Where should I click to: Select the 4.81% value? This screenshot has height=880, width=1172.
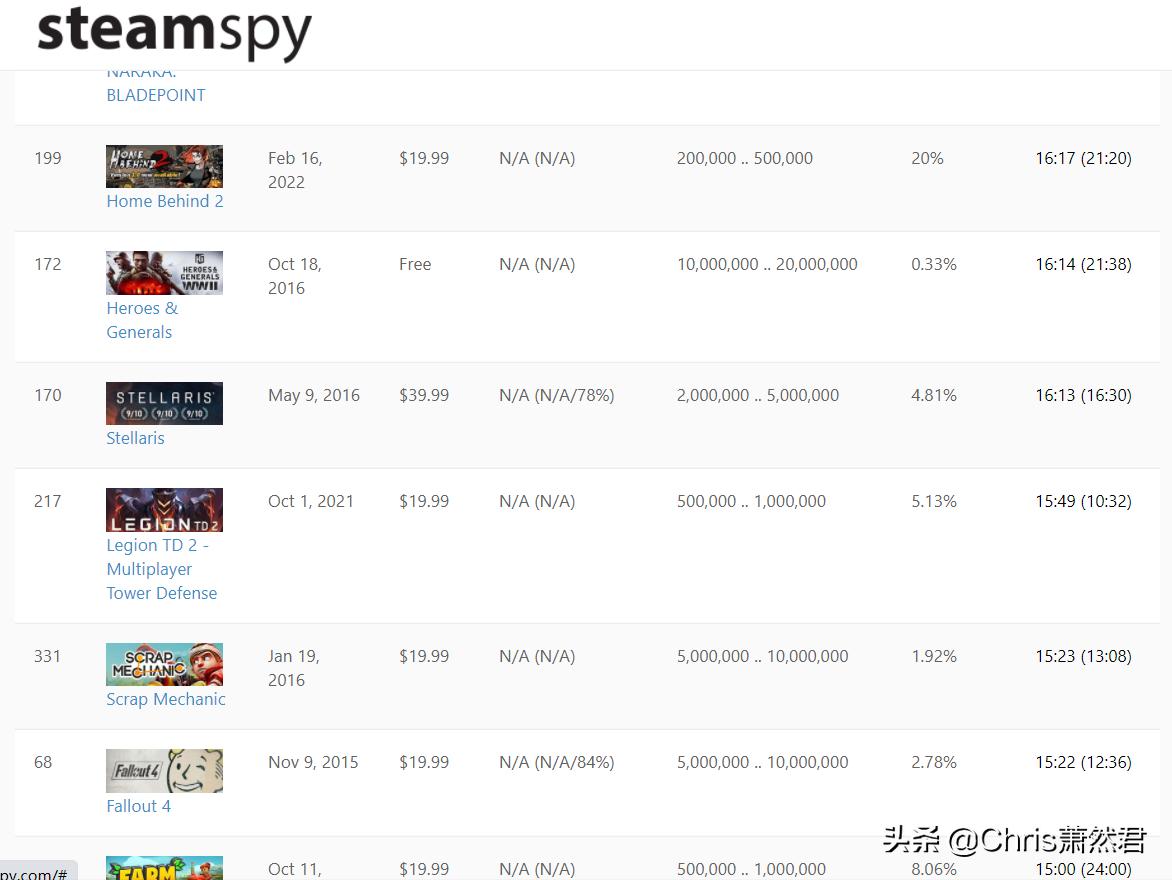pyautogui.click(x=934, y=396)
